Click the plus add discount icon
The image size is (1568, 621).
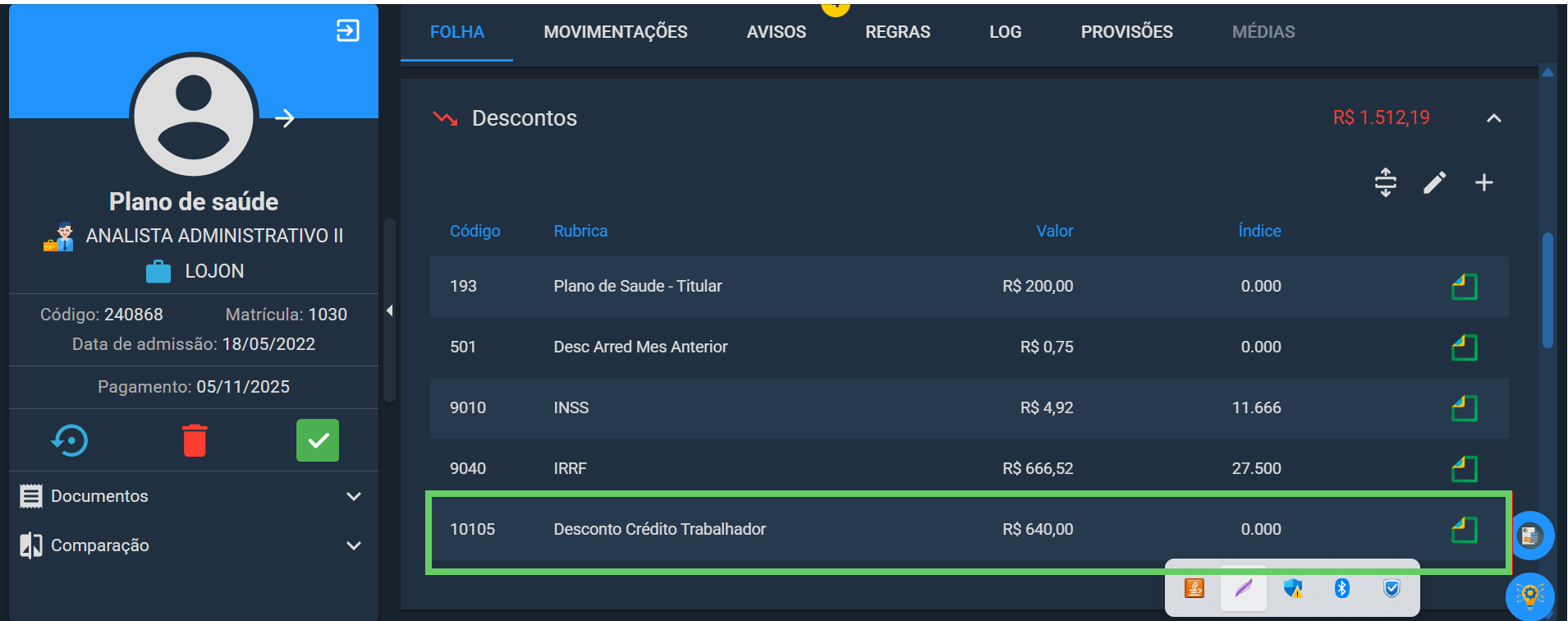pos(1484,182)
